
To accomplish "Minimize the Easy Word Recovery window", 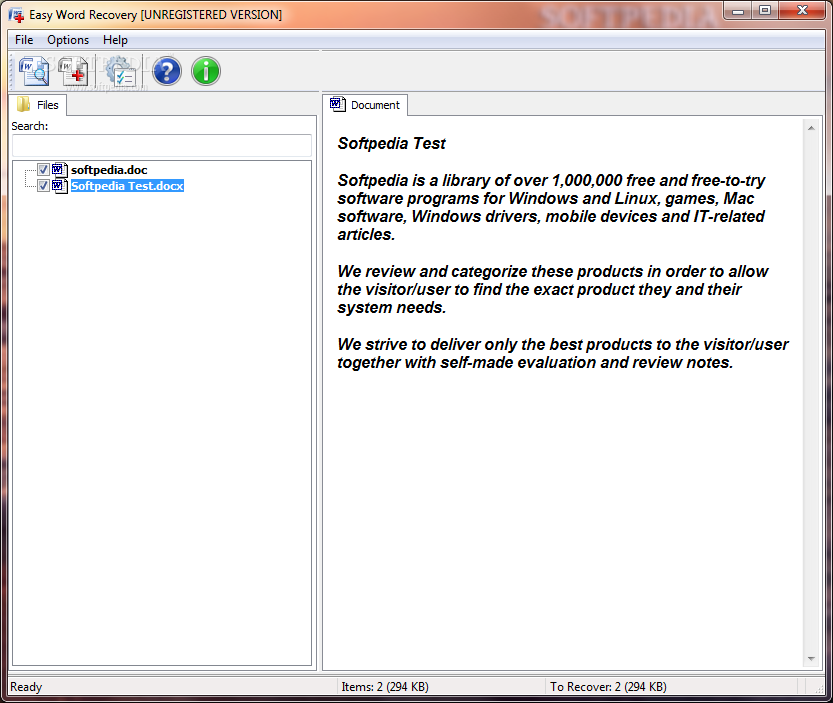I will [x=738, y=11].
